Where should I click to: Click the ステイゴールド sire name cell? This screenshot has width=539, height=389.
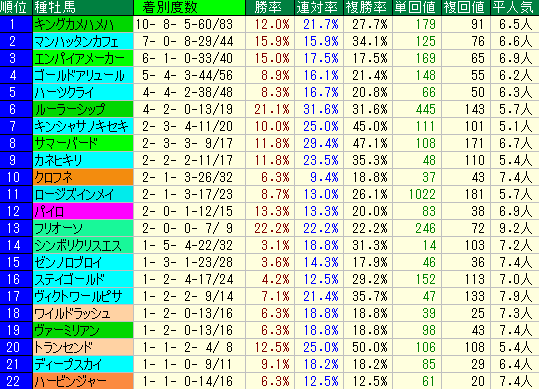[x=83, y=279]
